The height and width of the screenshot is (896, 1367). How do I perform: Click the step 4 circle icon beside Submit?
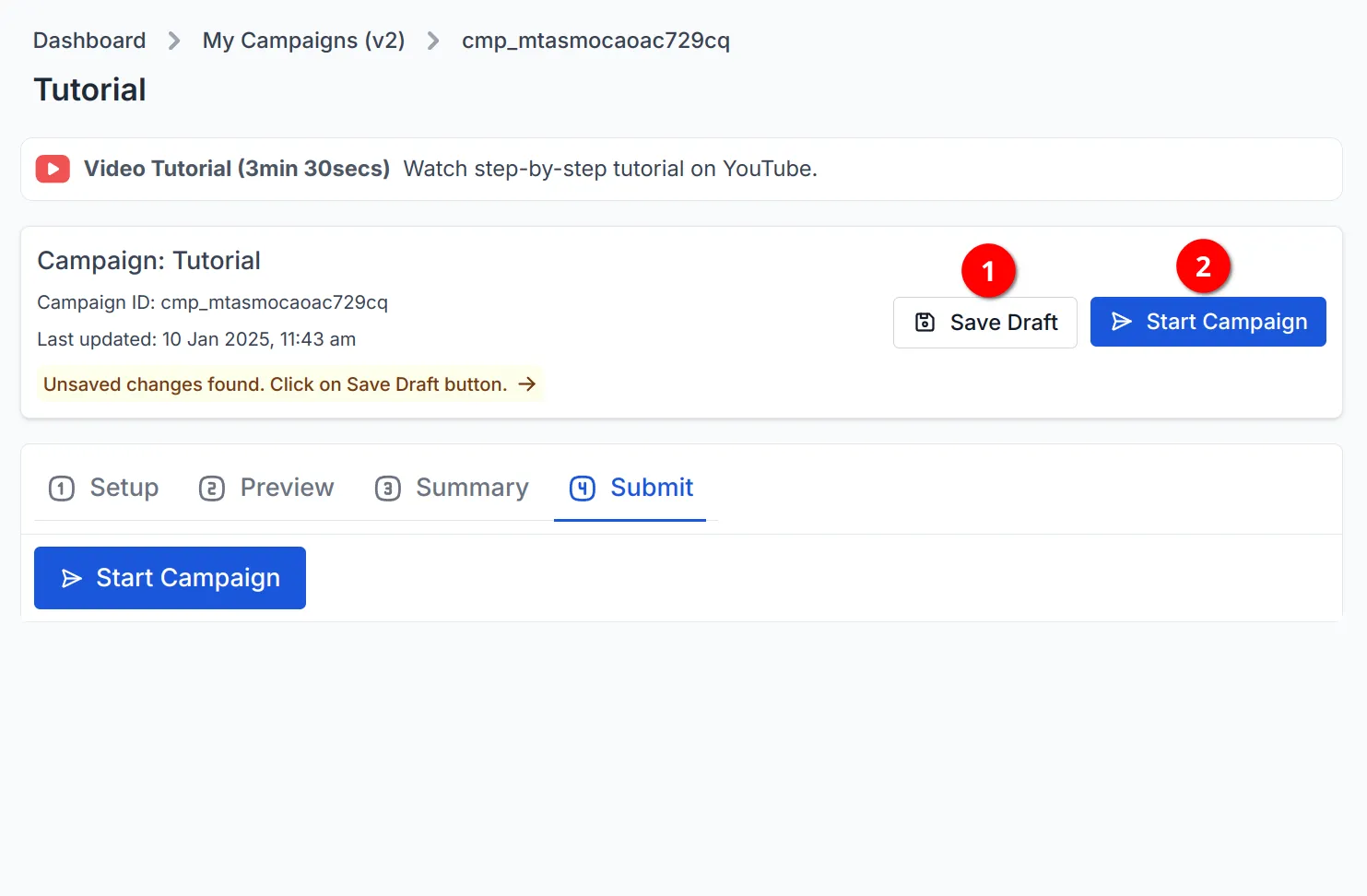pyautogui.click(x=583, y=489)
